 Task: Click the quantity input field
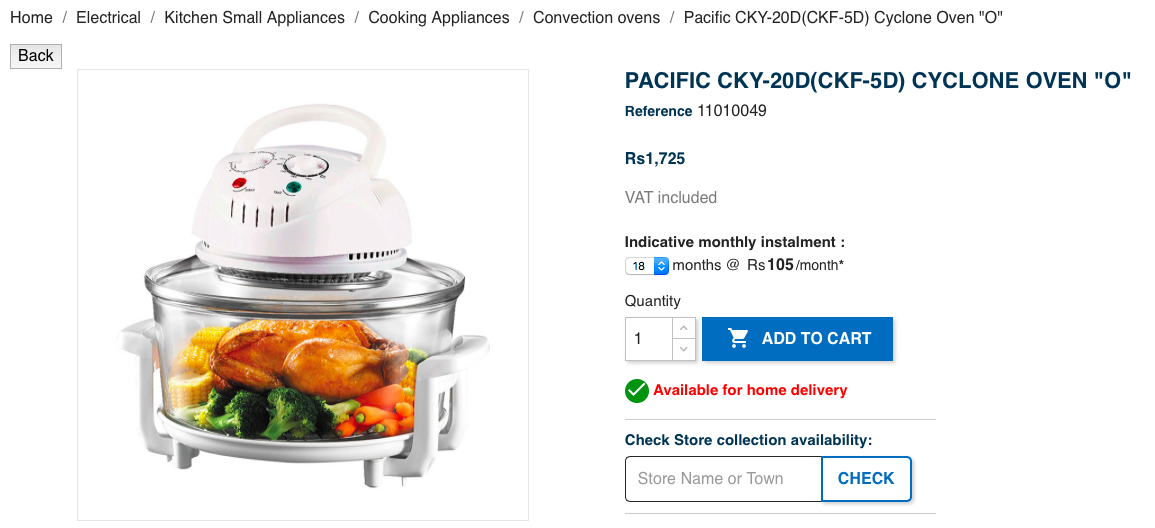tap(649, 339)
